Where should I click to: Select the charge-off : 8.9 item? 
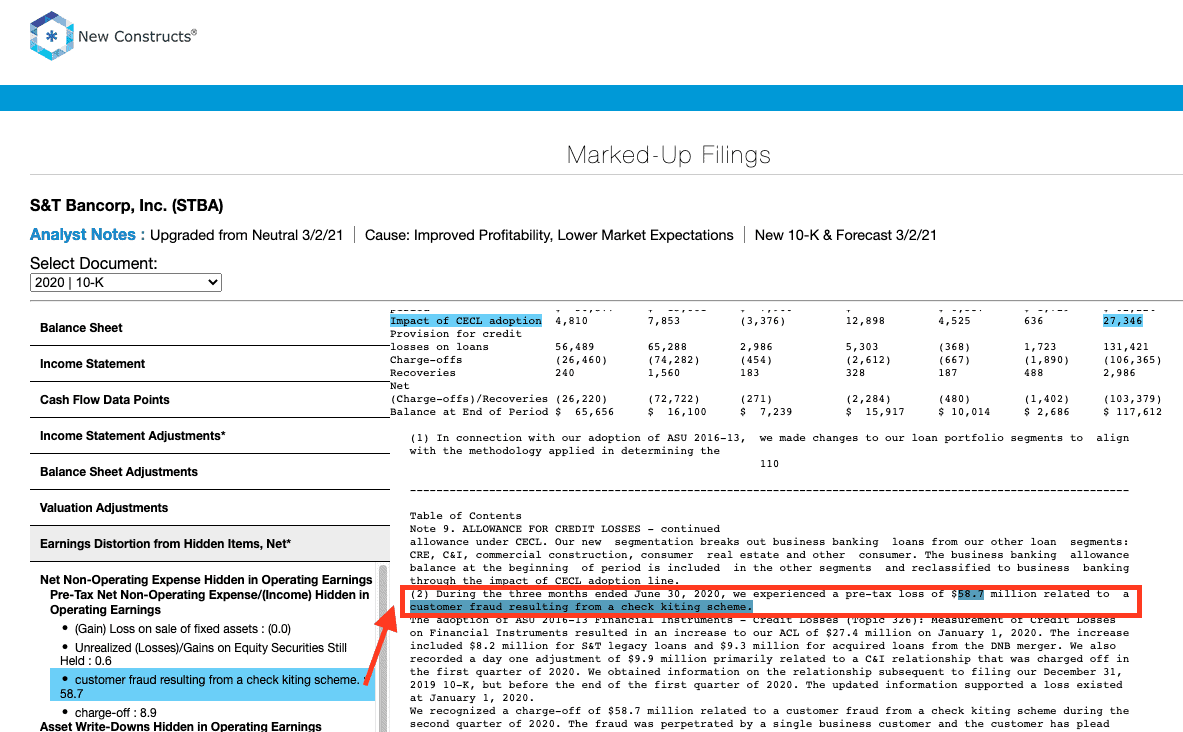point(115,712)
